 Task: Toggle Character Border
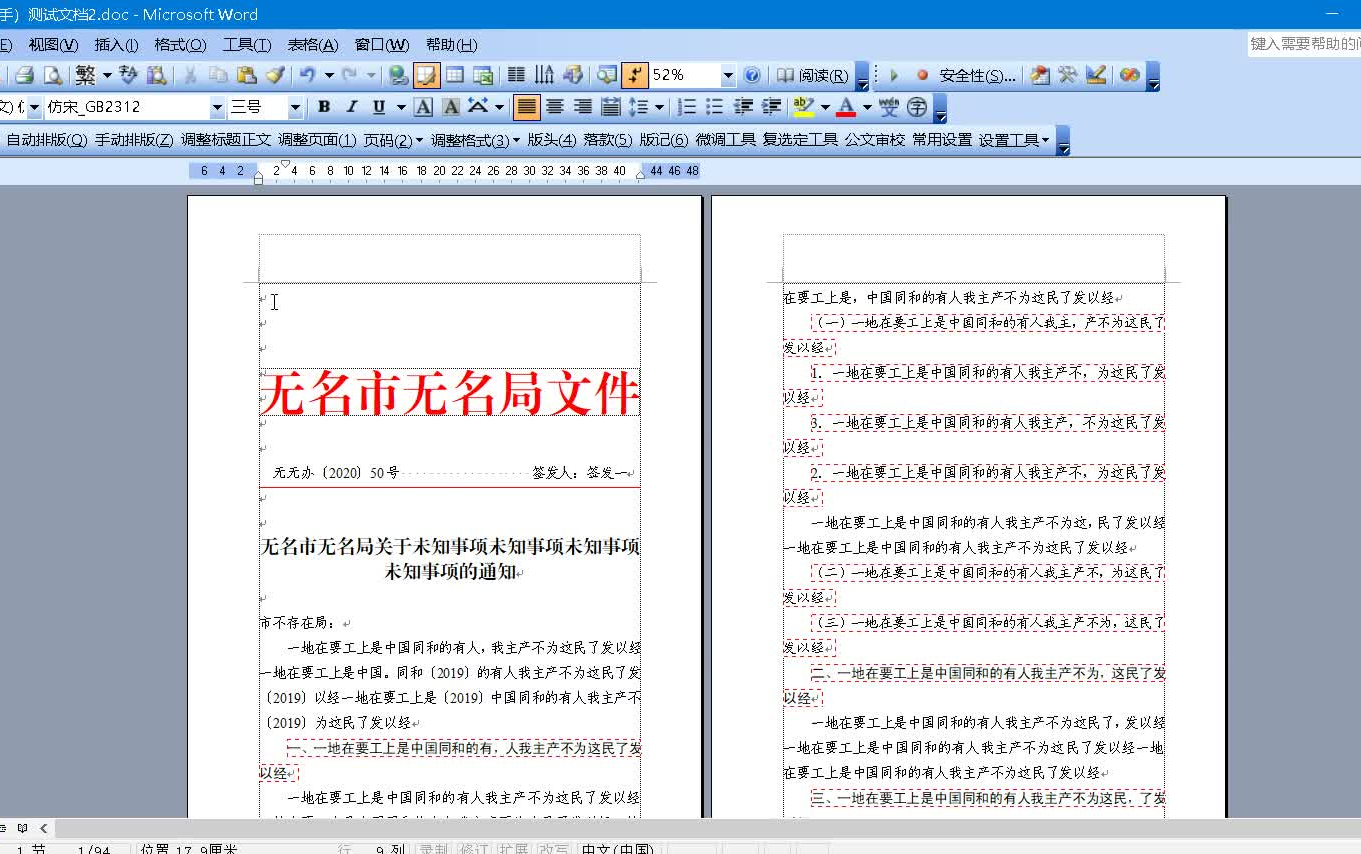click(423, 107)
